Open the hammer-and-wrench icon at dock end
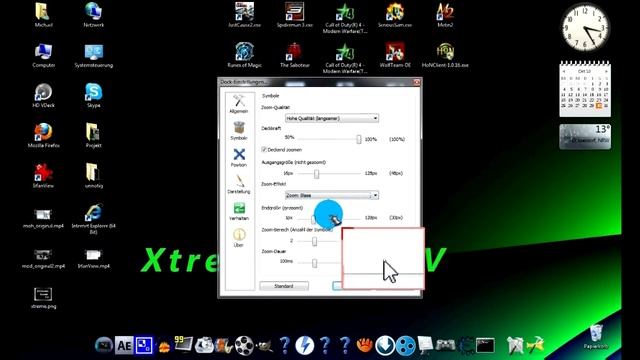Screen dimensions: 640x360 (x=535, y=346)
